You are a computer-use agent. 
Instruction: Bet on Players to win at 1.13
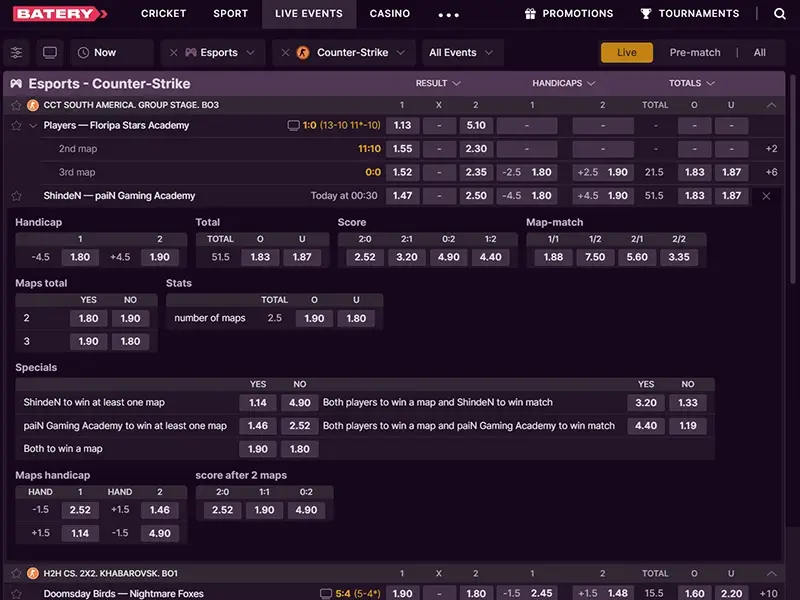click(402, 126)
